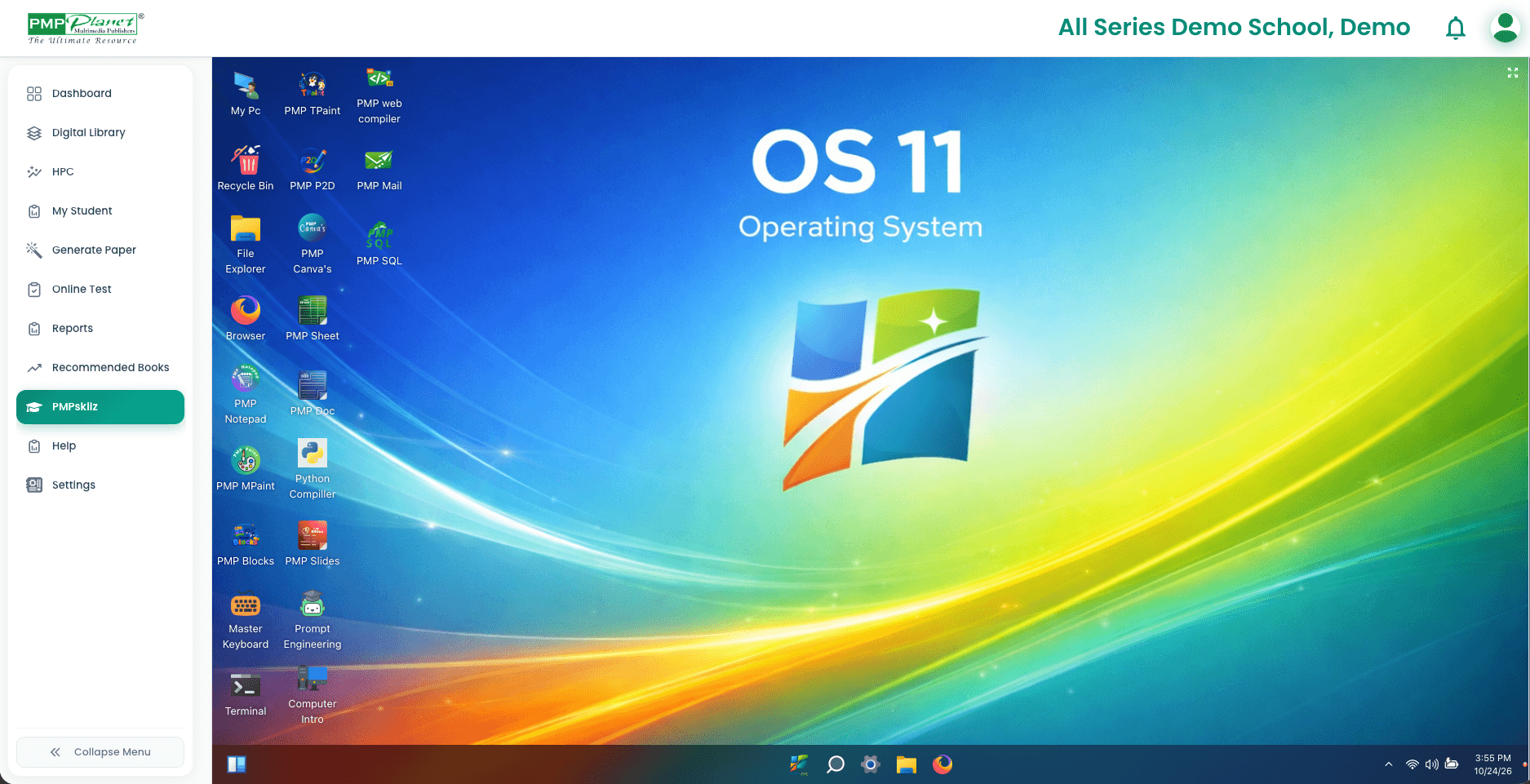Launch PMP Sheet spreadsheet app
The width and height of the screenshot is (1530, 784).
pyautogui.click(x=313, y=319)
